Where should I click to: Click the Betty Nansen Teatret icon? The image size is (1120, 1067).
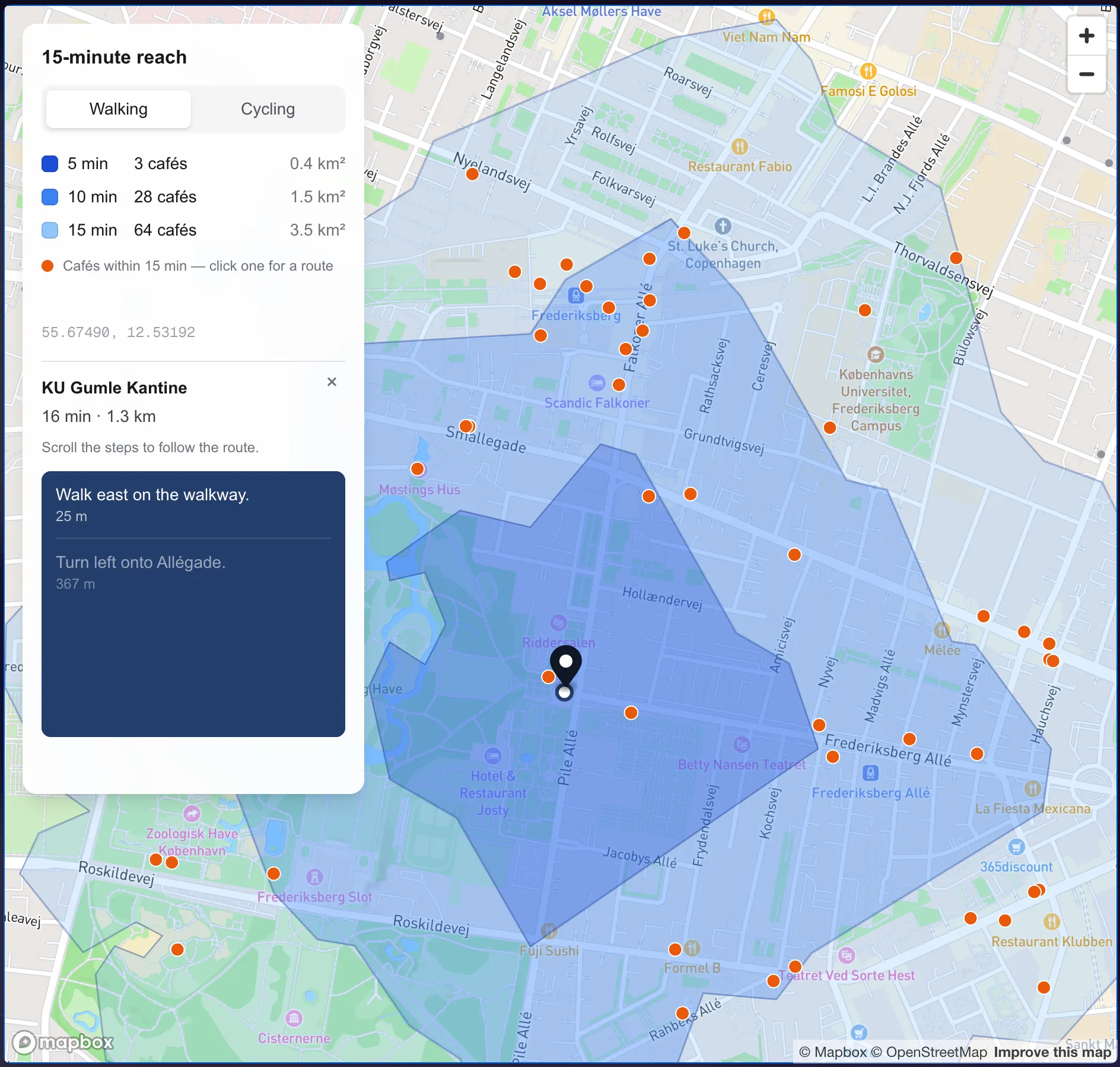pos(742,744)
